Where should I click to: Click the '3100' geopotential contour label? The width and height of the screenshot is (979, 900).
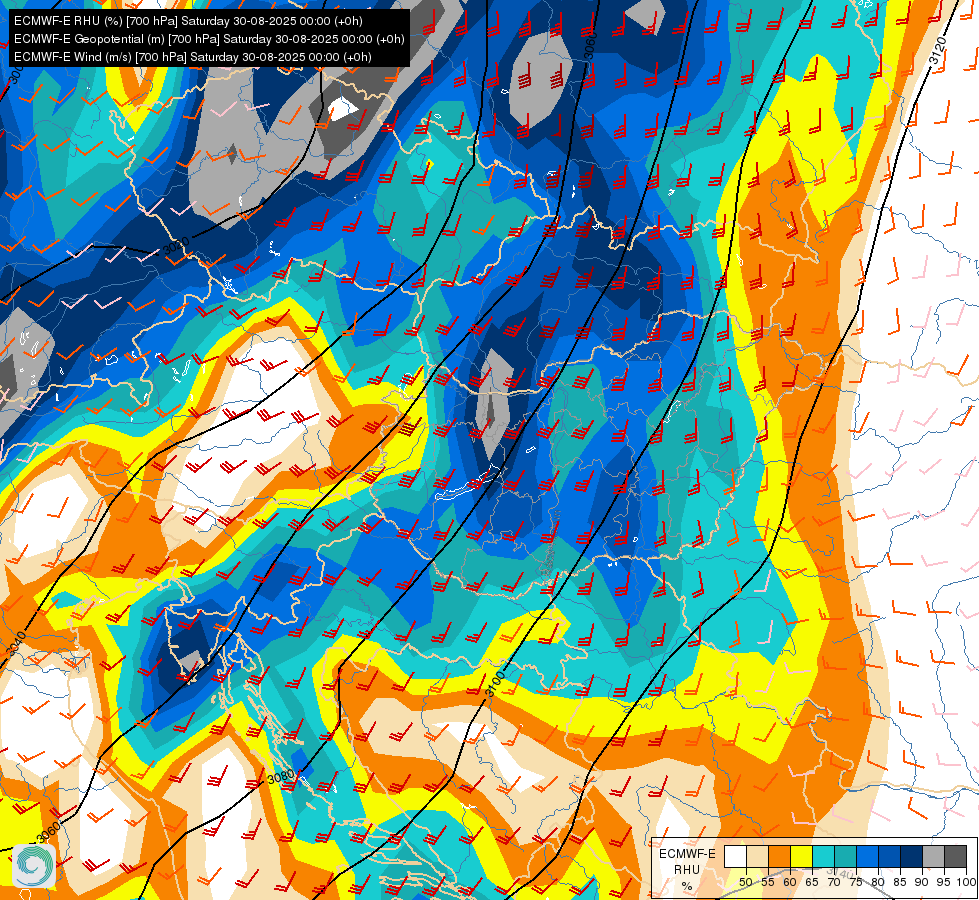pyautogui.click(x=495, y=684)
